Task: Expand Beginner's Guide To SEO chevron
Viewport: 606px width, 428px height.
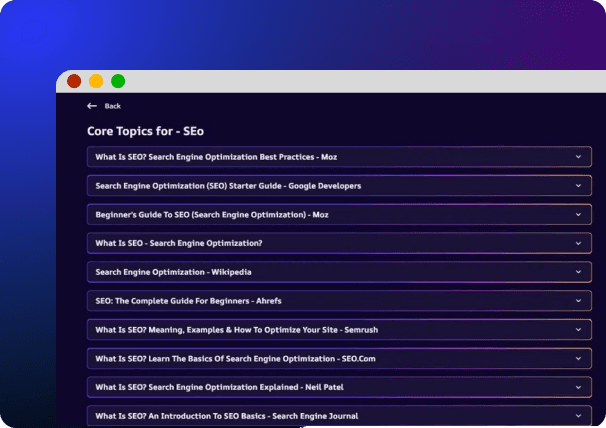Action: tap(578, 215)
